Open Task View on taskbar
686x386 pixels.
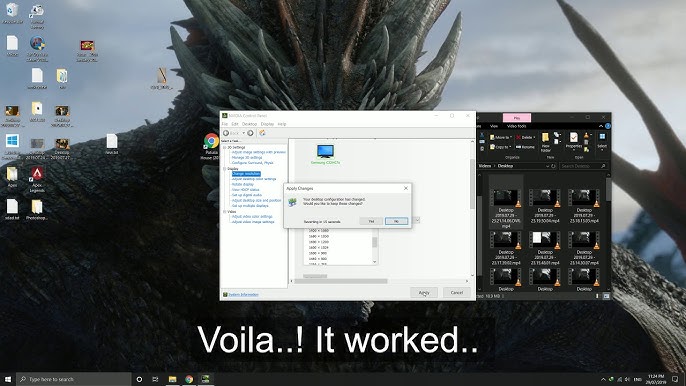[155, 379]
